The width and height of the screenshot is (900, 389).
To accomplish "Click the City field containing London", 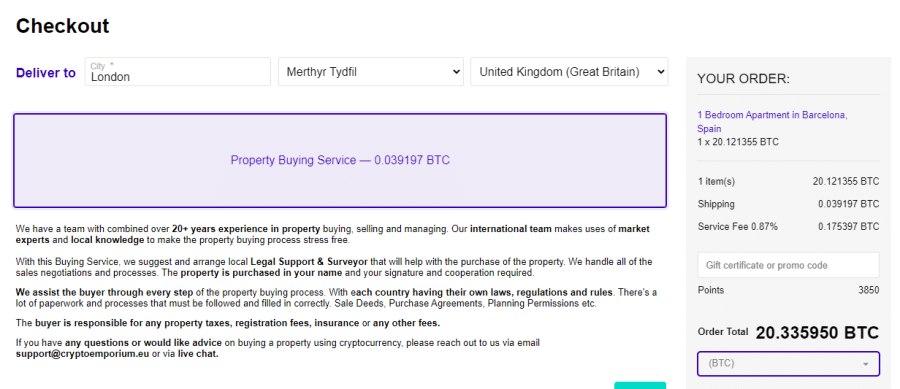I will coord(177,72).
